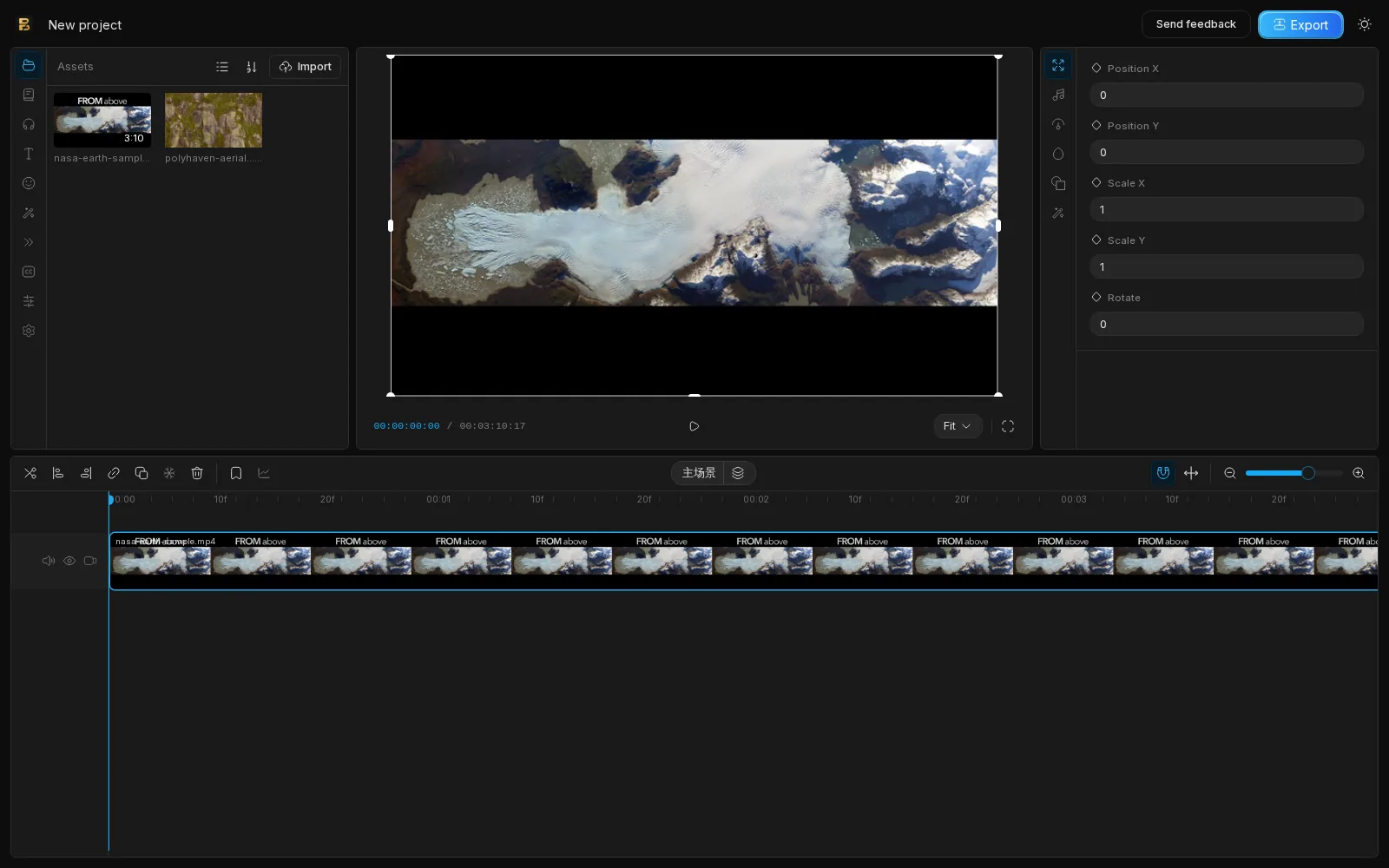Click the Scale X input field
The image size is (1389, 868).
1227,209
